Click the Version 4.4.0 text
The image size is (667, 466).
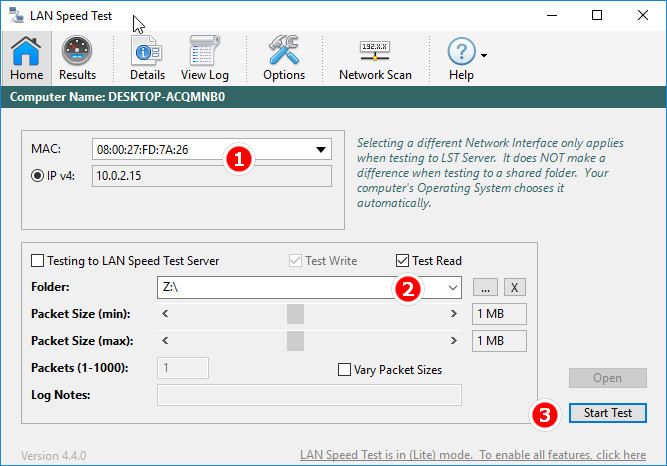pos(54,456)
